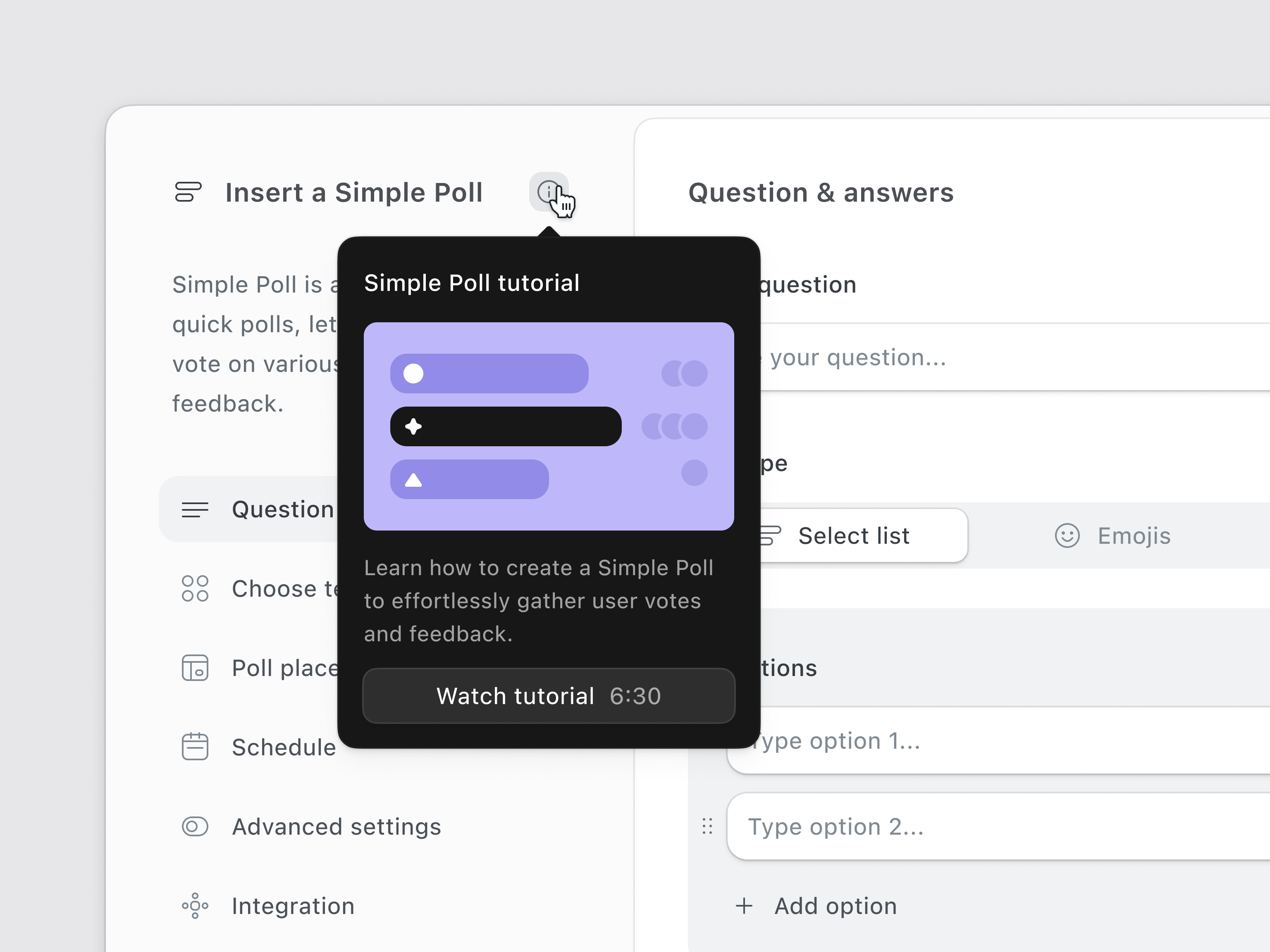The height and width of the screenshot is (952, 1270).
Task: Click the Poll placement icon
Action: pos(195,667)
